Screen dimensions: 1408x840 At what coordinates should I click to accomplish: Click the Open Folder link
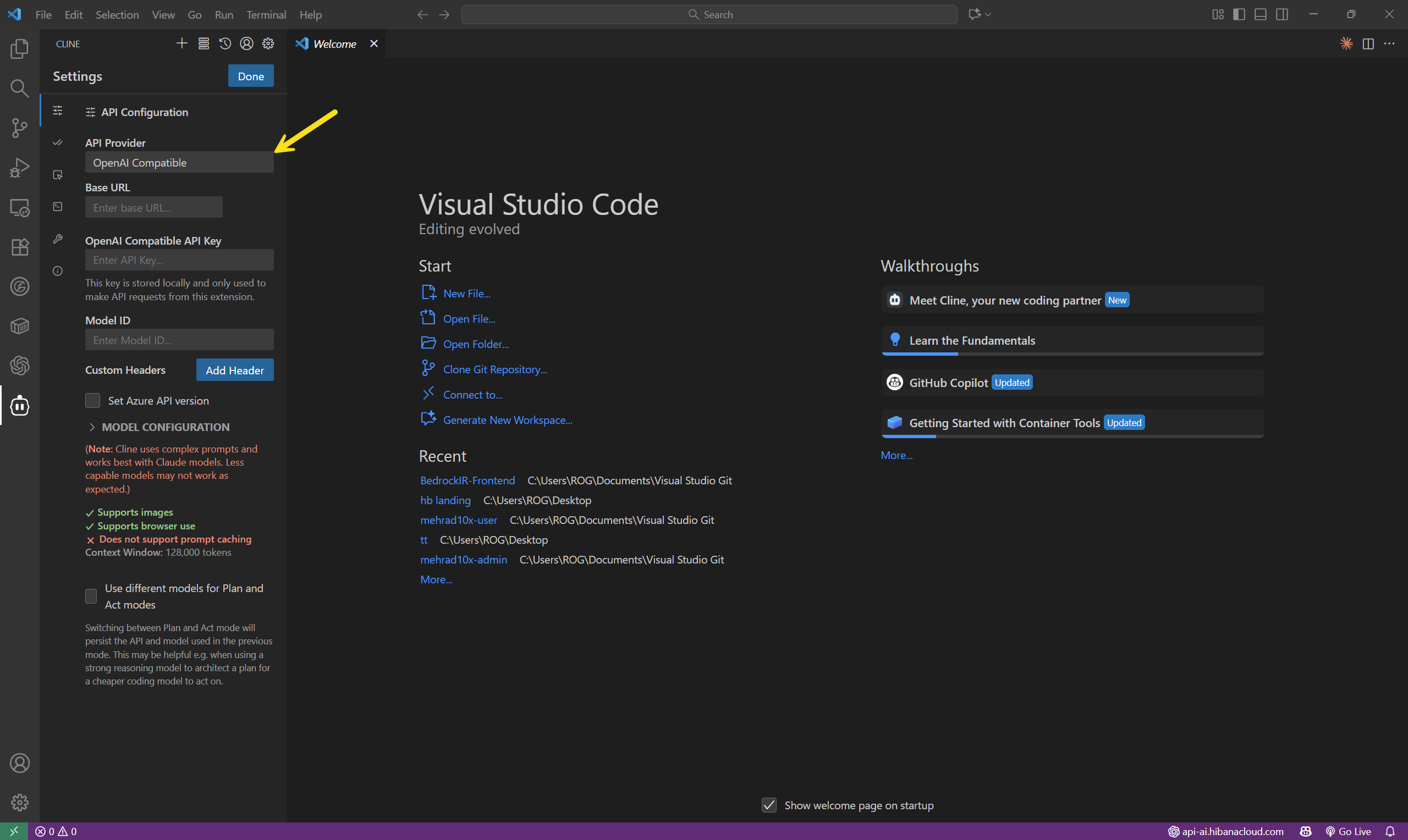click(x=476, y=344)
